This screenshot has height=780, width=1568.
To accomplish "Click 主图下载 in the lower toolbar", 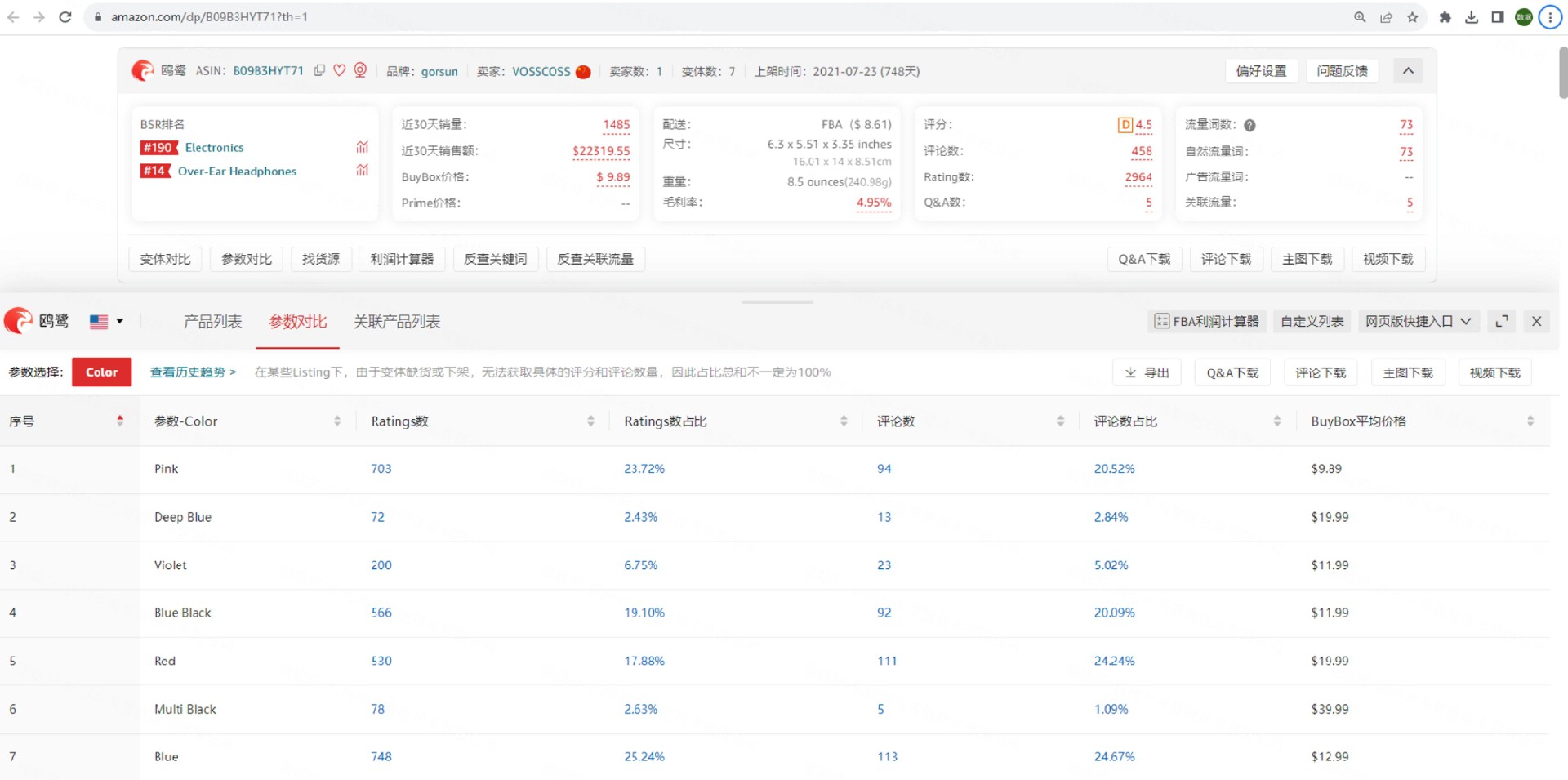I will click(x=1408, y=372).
